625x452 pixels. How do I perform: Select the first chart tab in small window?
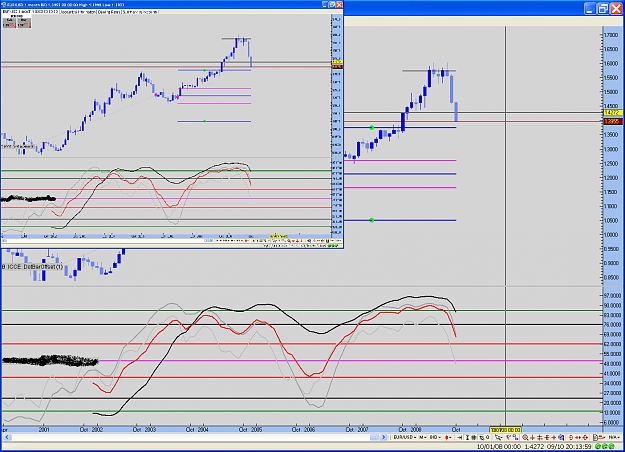coord(30,12)
